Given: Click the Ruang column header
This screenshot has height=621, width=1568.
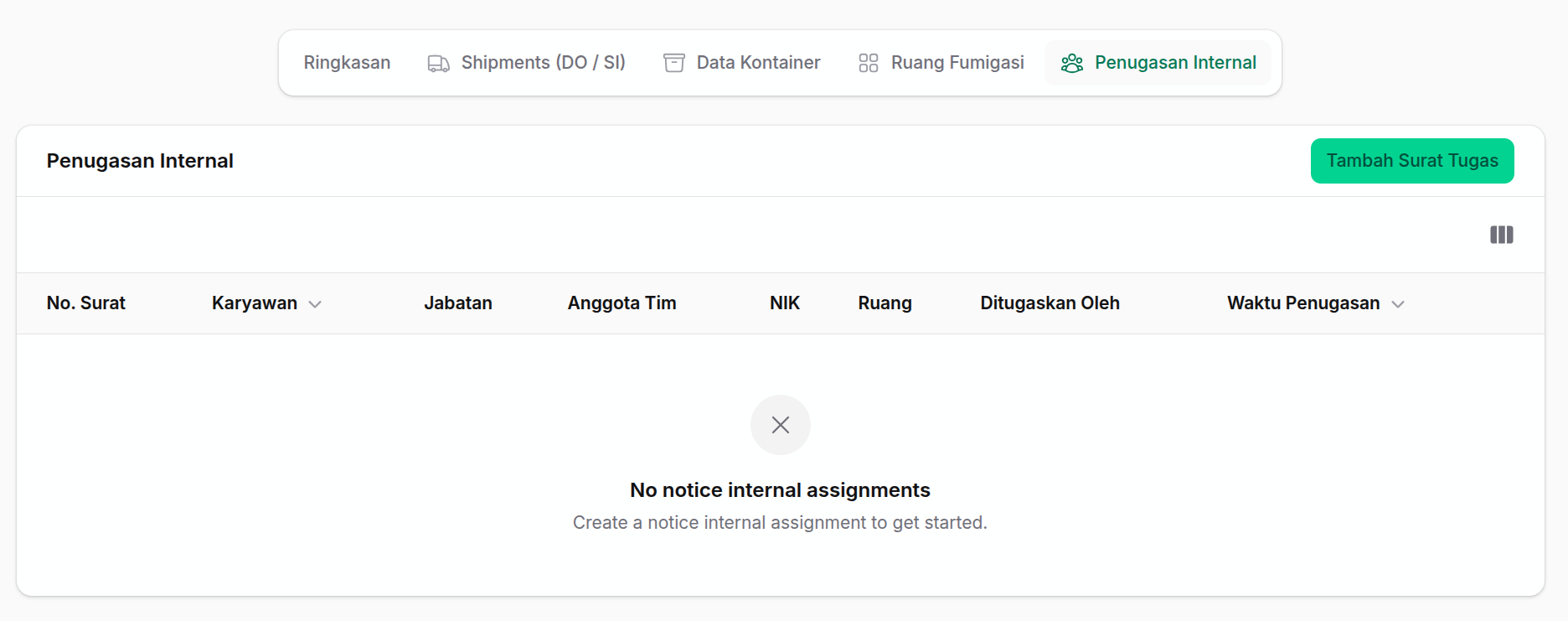Looking at the screenshot, I should (x=885, y=303).
